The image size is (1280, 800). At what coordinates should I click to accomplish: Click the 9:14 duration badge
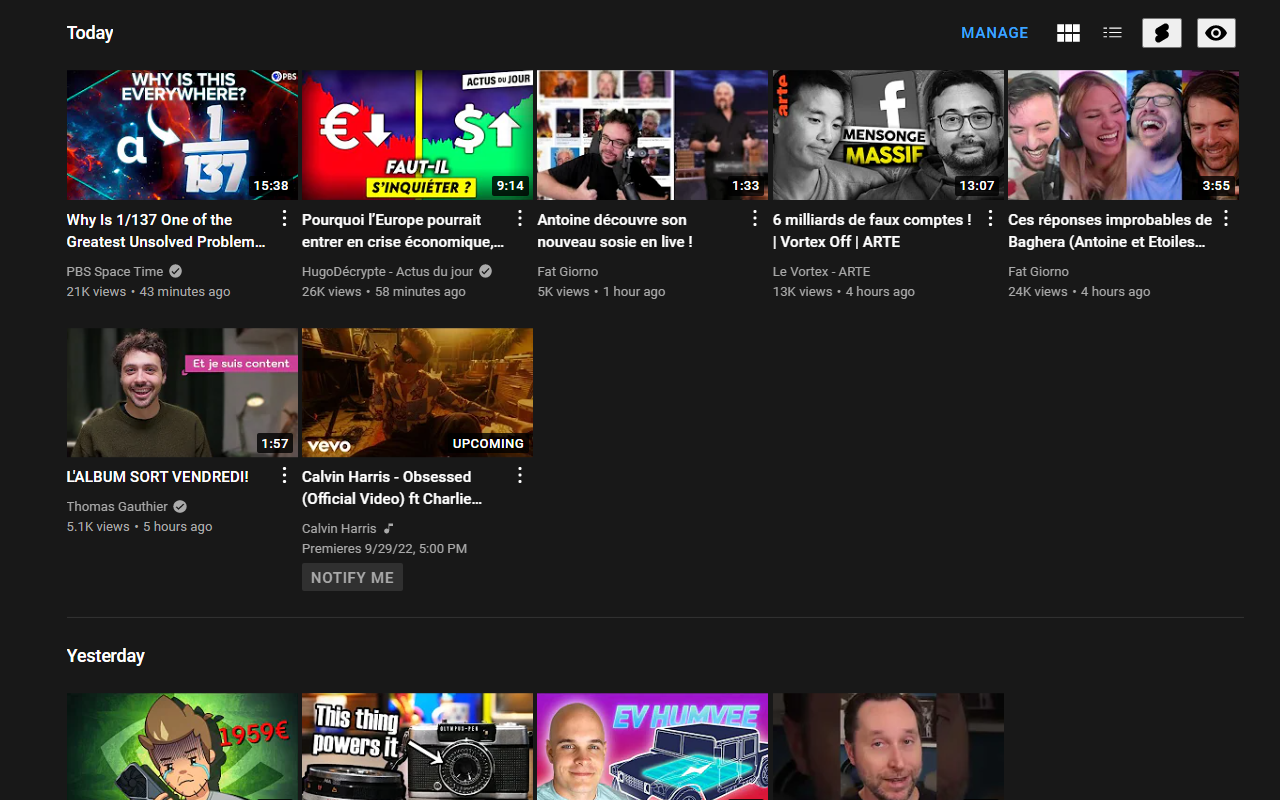(x=510, y=186)
